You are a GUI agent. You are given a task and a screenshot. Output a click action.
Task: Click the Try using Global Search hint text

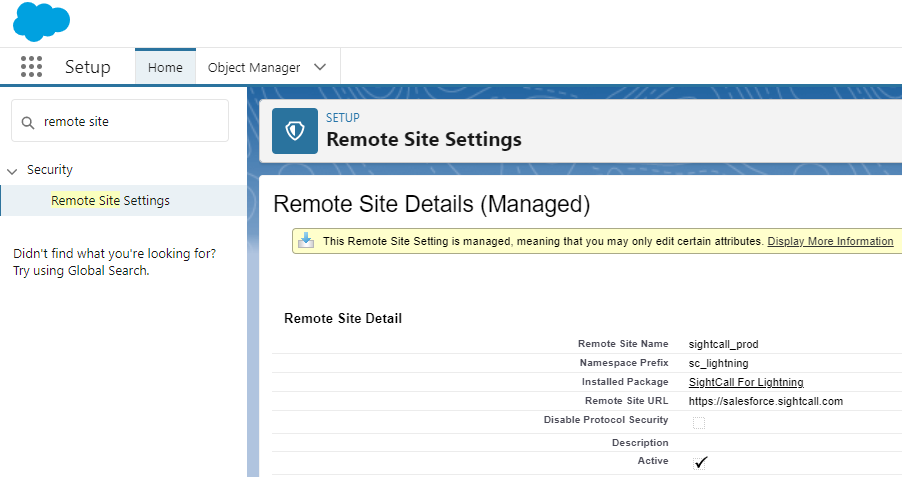pyautogui.click(x=81, y=270)
